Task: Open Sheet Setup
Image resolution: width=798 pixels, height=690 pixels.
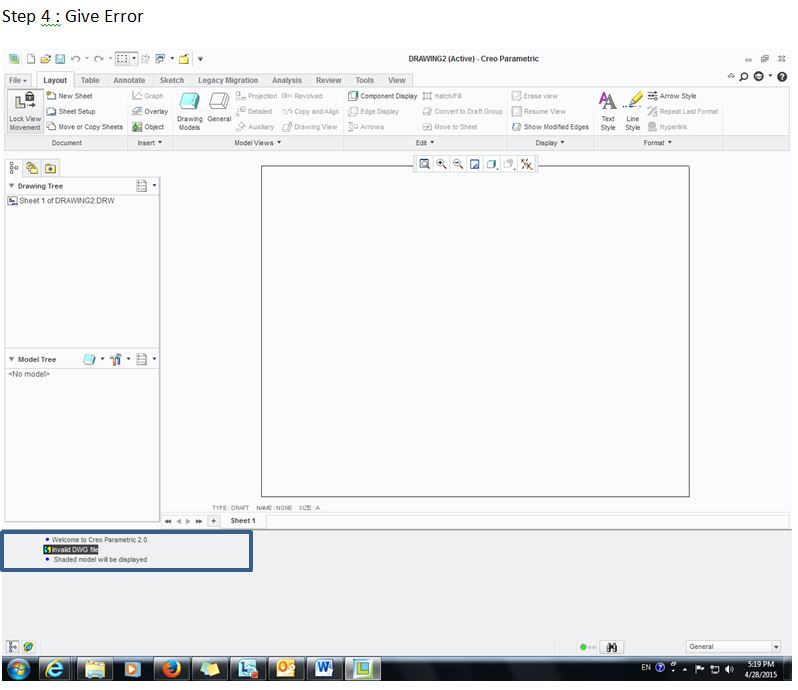Action: (71, 111)
